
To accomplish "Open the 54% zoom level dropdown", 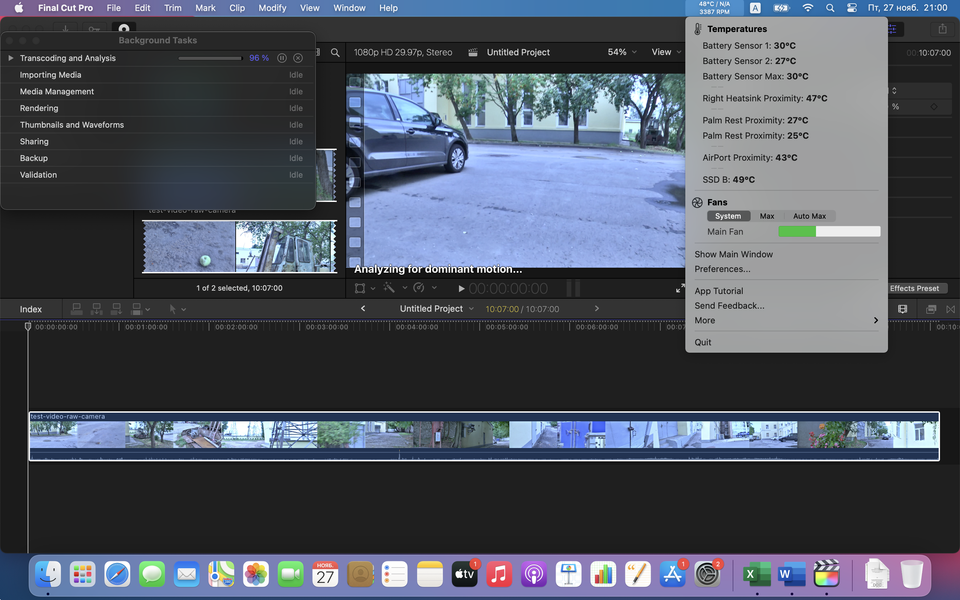I will pyautogui.click(x=622, y=52).
